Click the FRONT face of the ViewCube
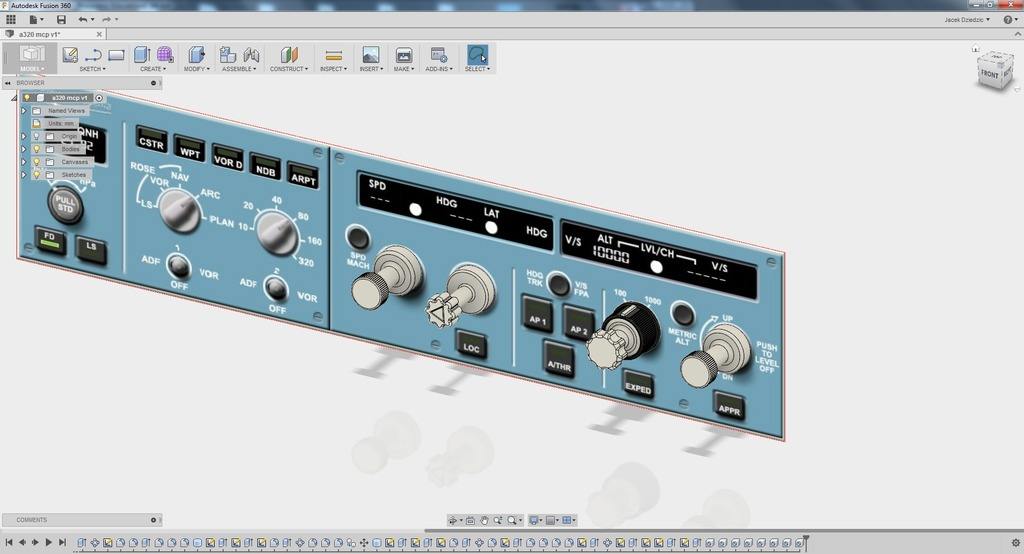Screen dimensions: 1024x554 990,74
